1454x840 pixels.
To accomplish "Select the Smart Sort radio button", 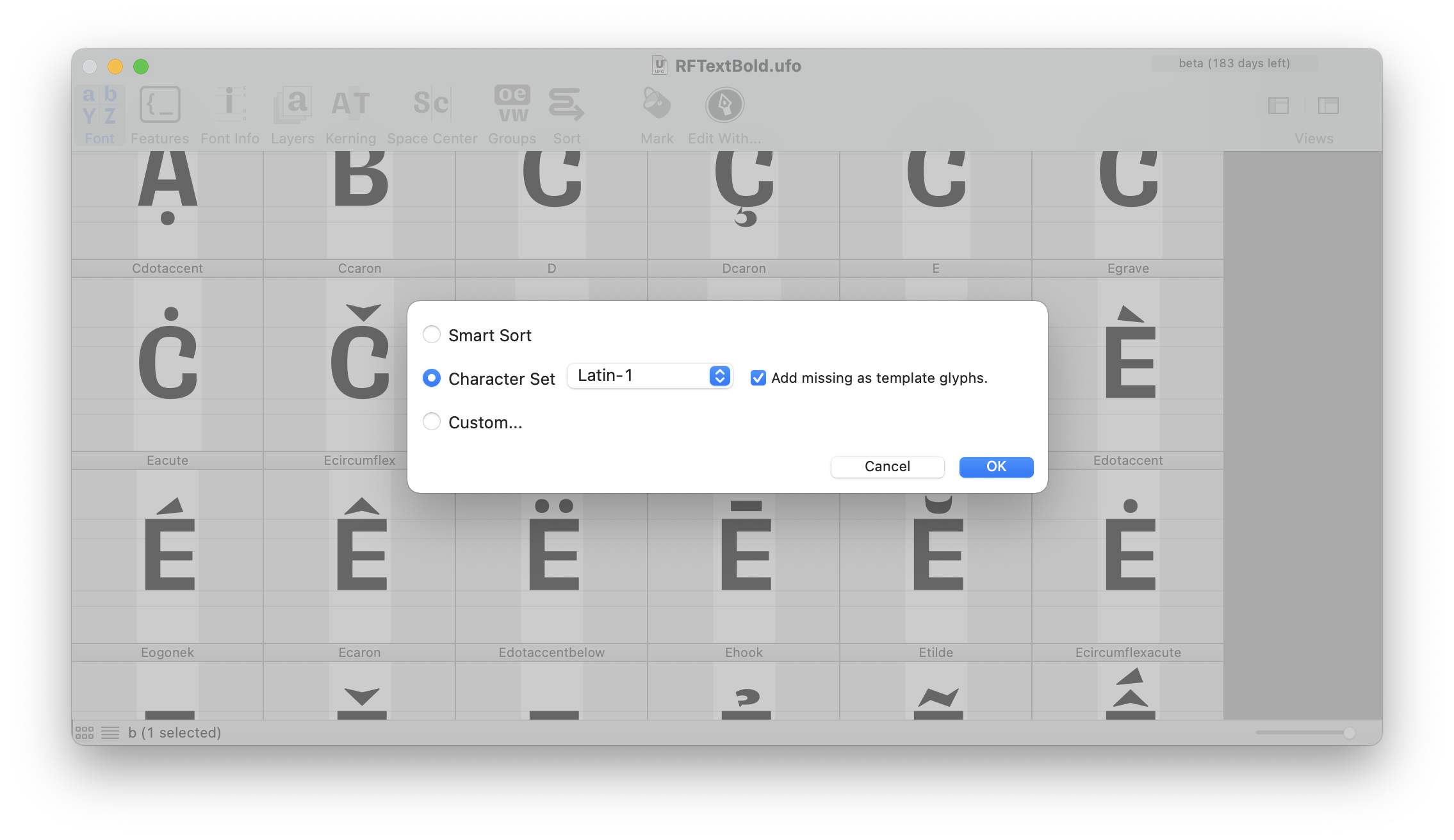I will (x=432, y=334).
